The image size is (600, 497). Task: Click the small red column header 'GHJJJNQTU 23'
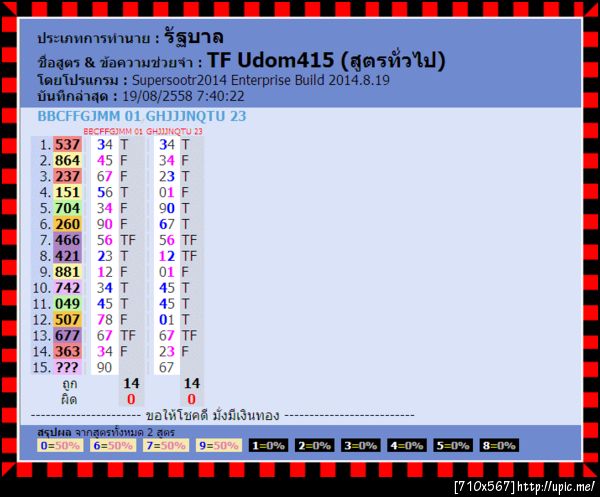(x=174, y=132)
